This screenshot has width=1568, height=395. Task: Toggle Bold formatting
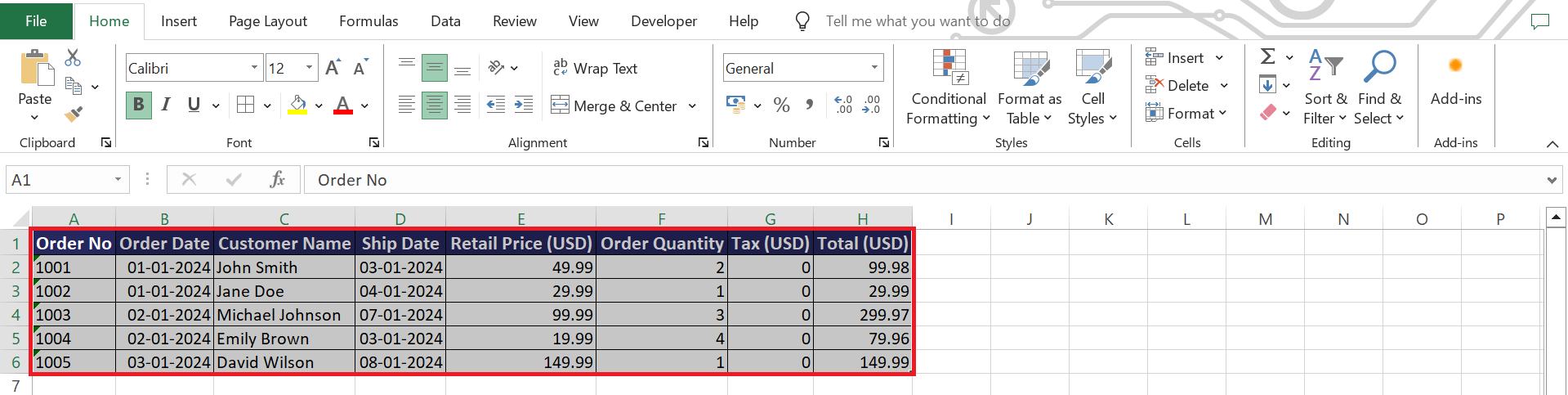click(x=139, y=105)
